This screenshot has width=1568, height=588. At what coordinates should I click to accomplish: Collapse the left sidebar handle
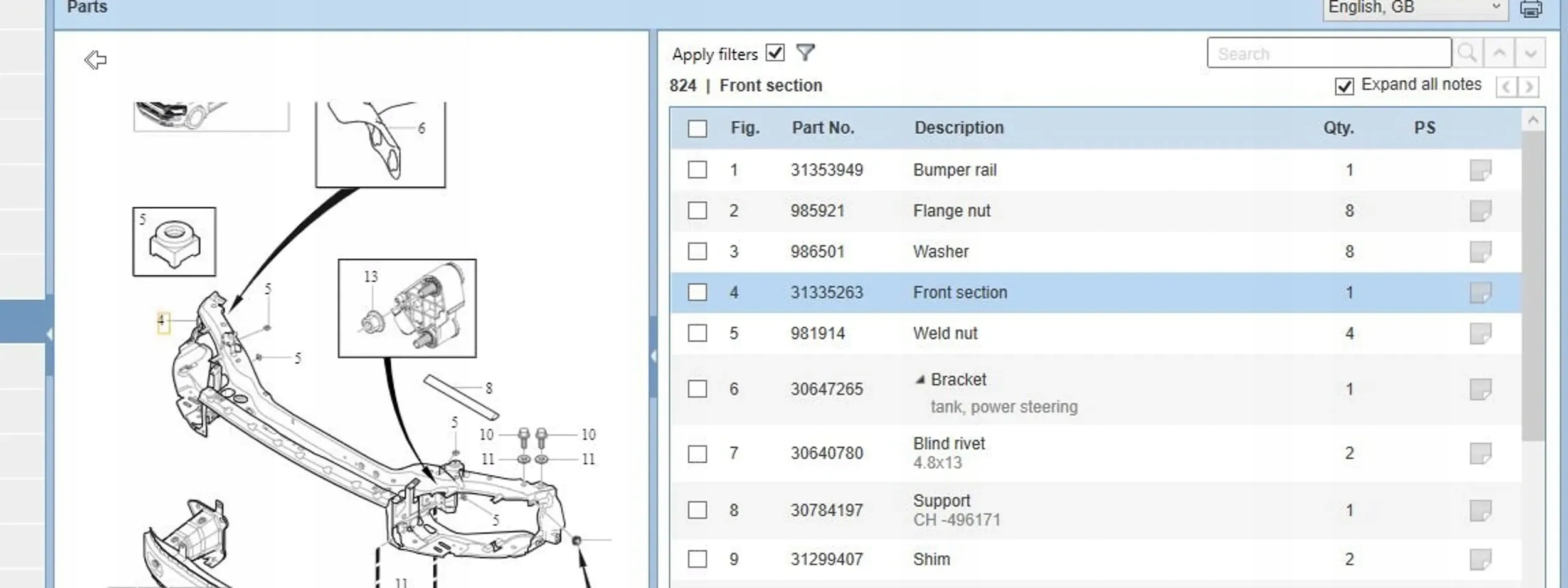tap(50, 334)
